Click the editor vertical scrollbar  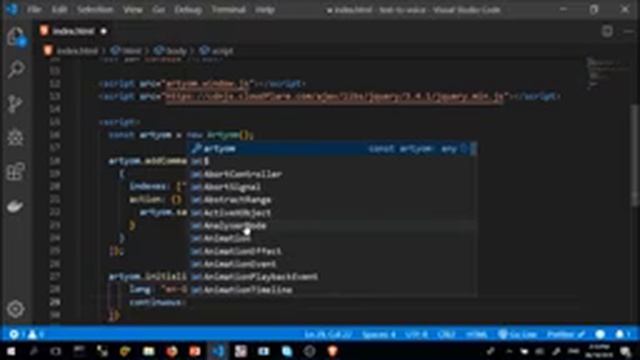click(635, 155)
